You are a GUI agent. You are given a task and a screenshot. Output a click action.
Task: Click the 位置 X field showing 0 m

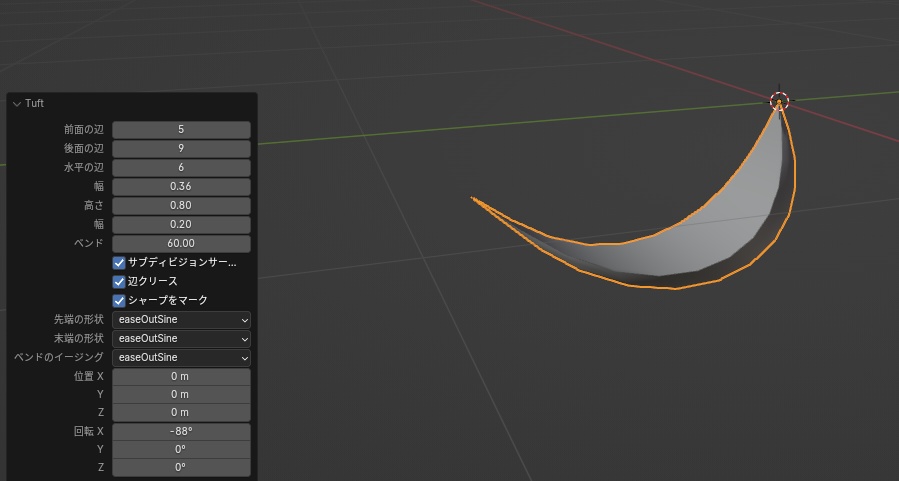(x=181, y=377)
